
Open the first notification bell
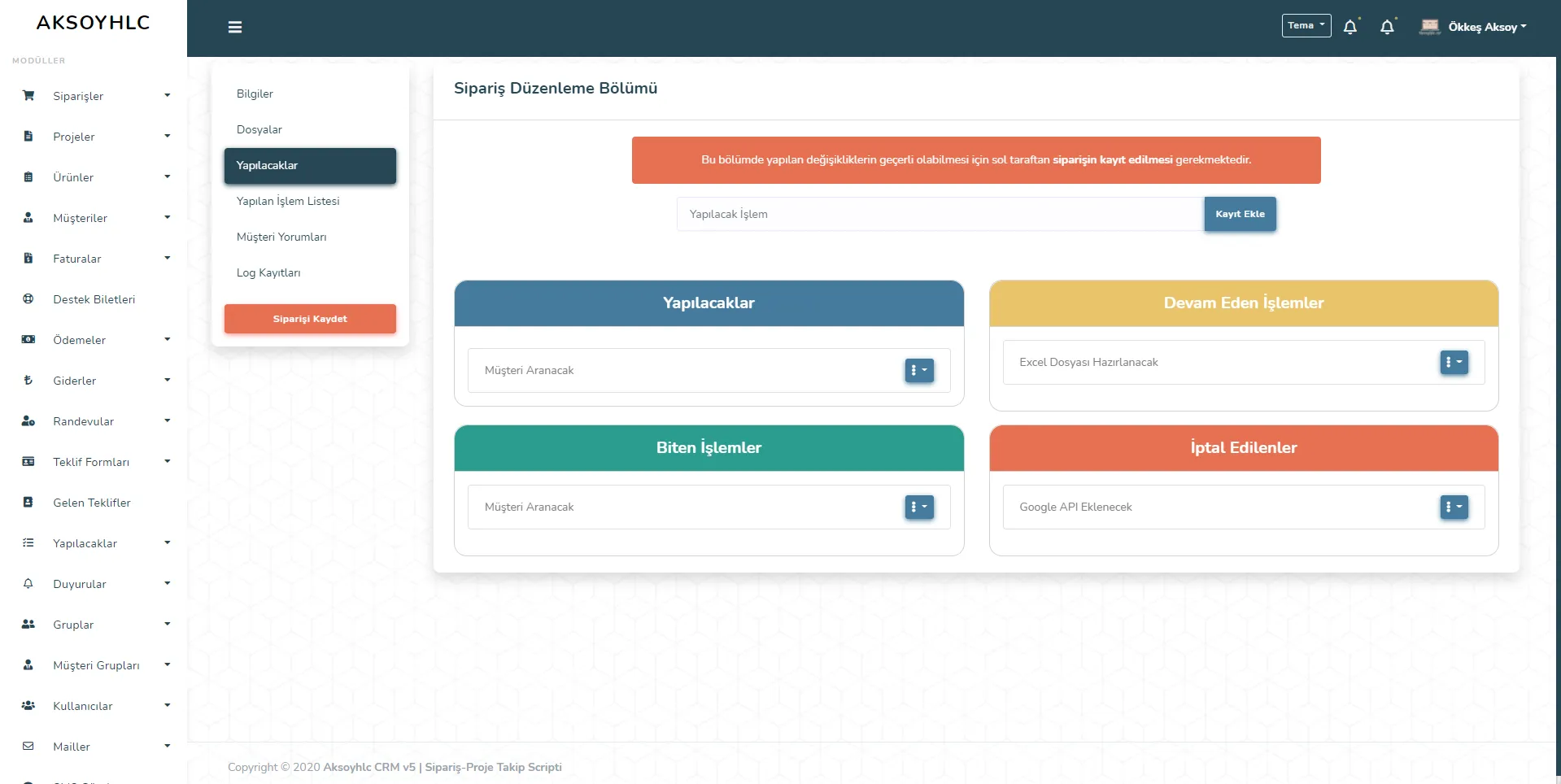point(1350,27)
